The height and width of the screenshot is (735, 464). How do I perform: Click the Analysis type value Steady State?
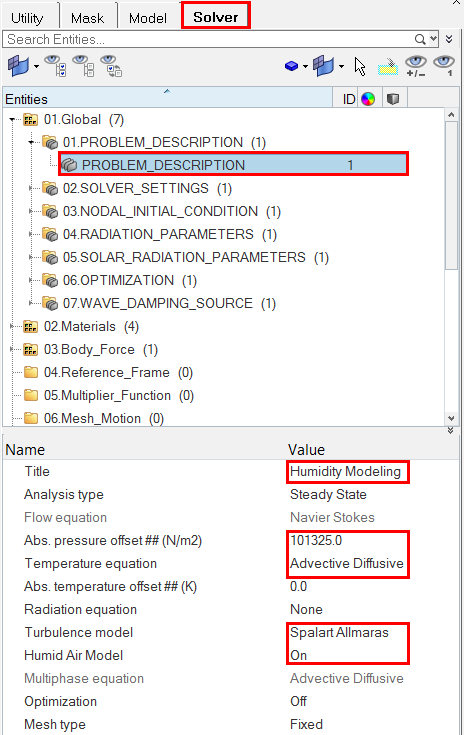(x=328, y=494)
